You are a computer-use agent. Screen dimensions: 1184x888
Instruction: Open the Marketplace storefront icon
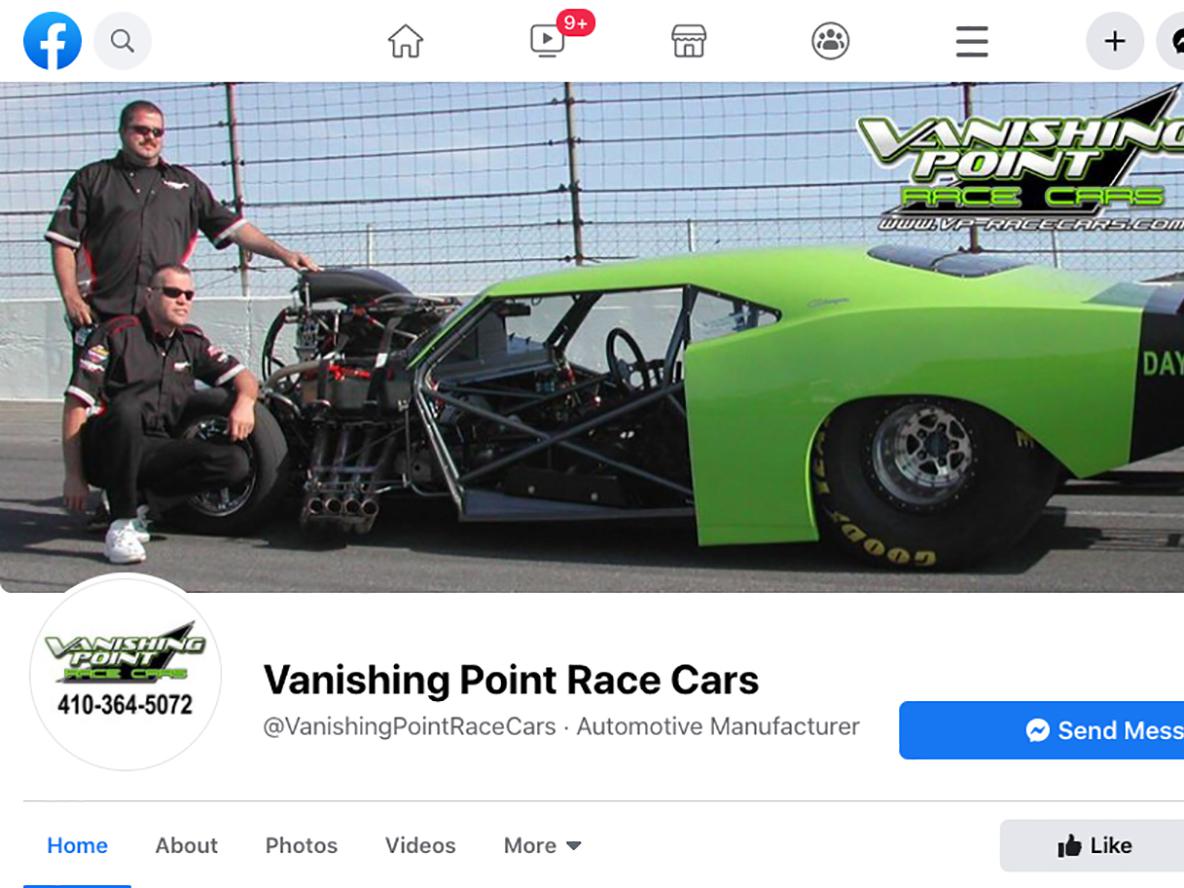689,41
